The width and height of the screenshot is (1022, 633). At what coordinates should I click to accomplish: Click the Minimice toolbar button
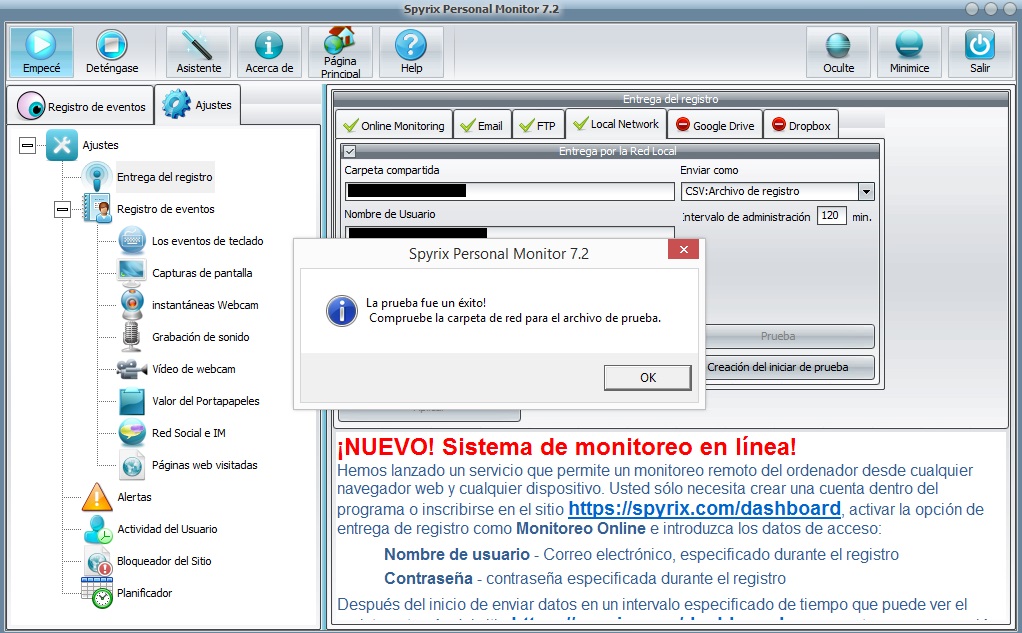point(909,52)
